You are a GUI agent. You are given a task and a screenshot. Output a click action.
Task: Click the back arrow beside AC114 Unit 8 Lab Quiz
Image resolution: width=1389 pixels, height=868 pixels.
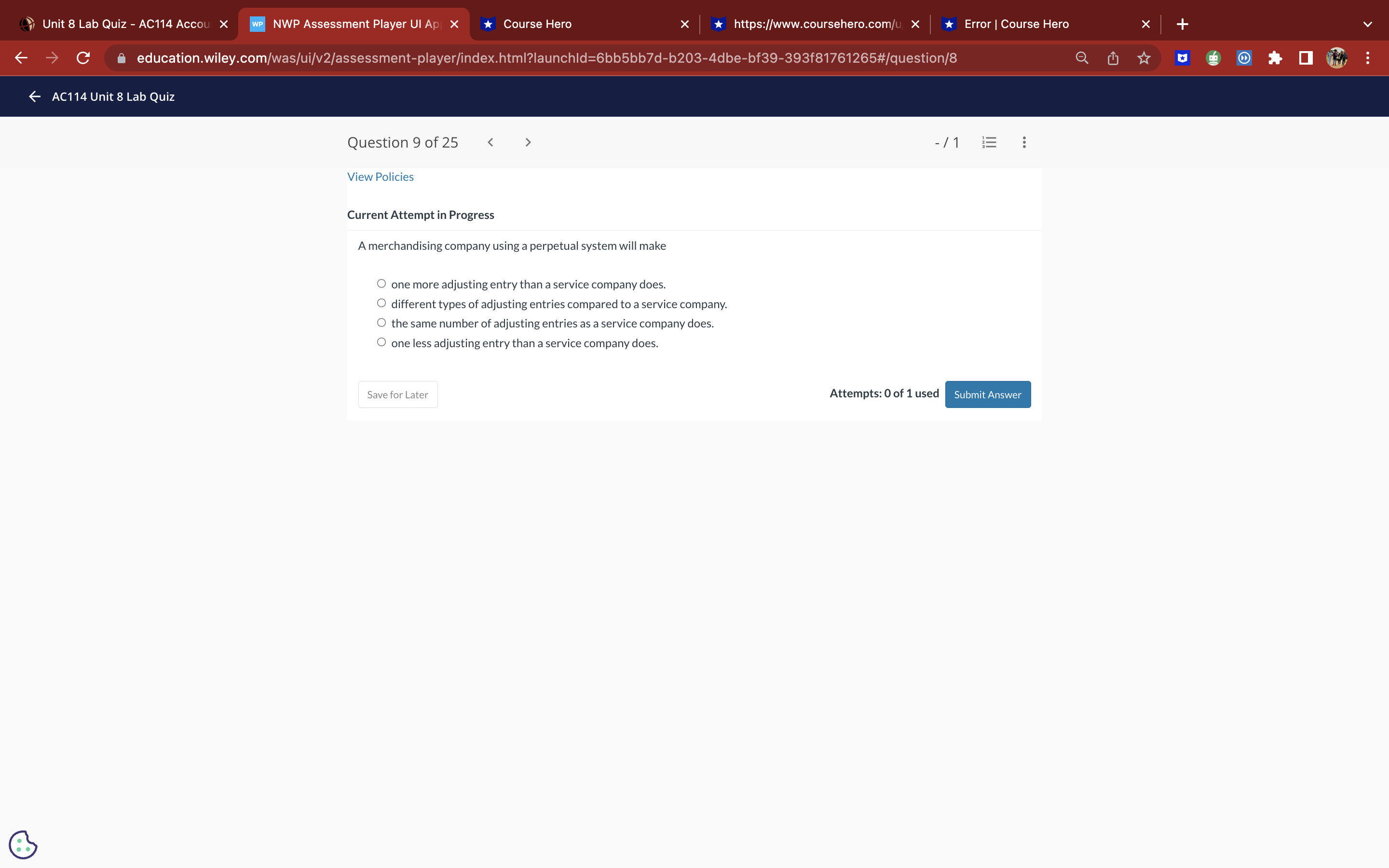[x=34, y=96]
